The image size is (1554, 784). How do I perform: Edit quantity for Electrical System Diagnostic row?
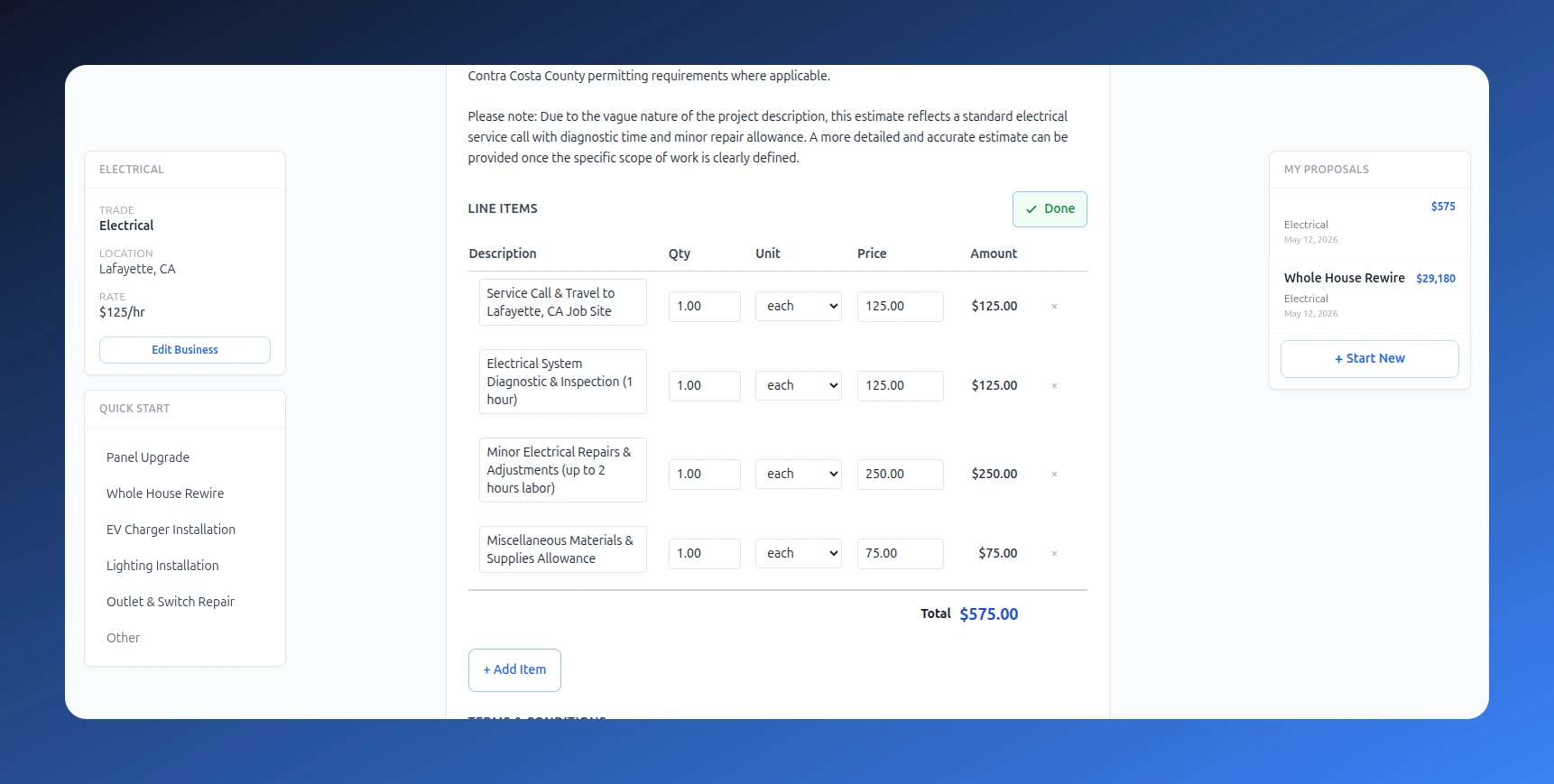705,386
